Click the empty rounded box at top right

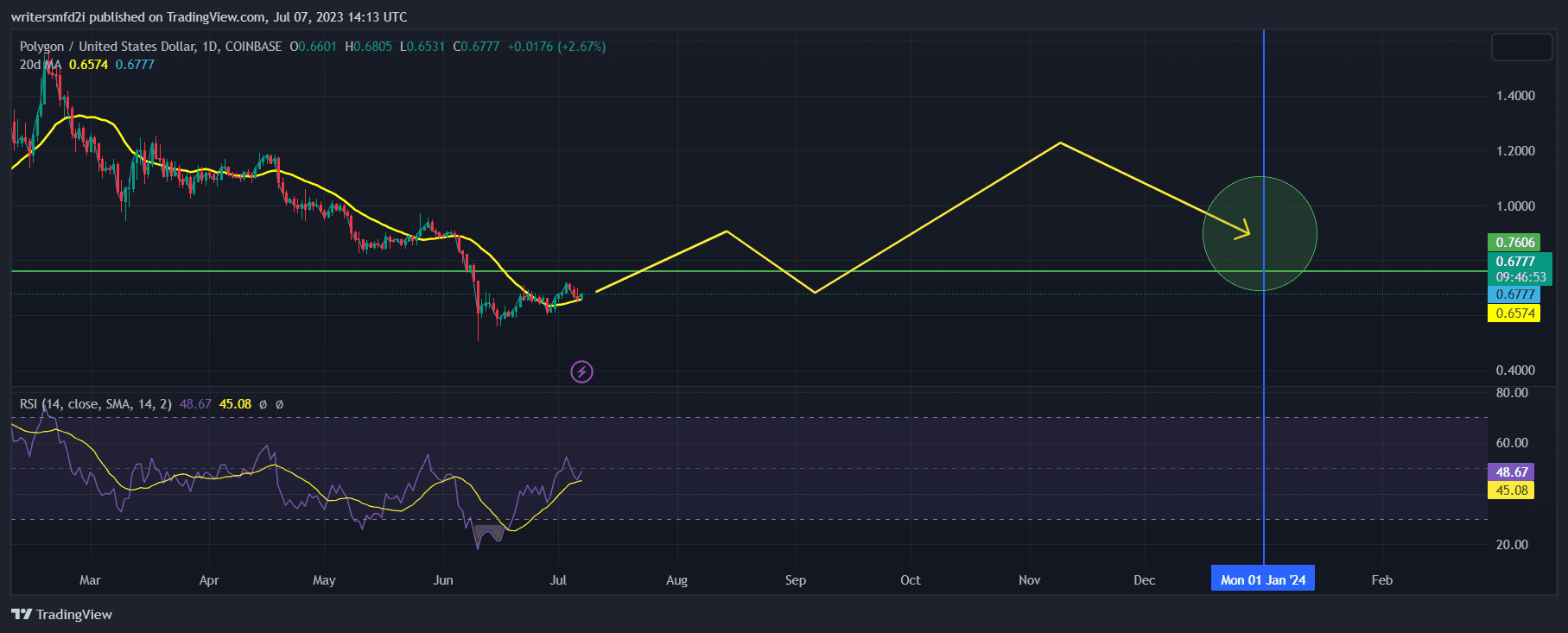(x=1521, y=47)
